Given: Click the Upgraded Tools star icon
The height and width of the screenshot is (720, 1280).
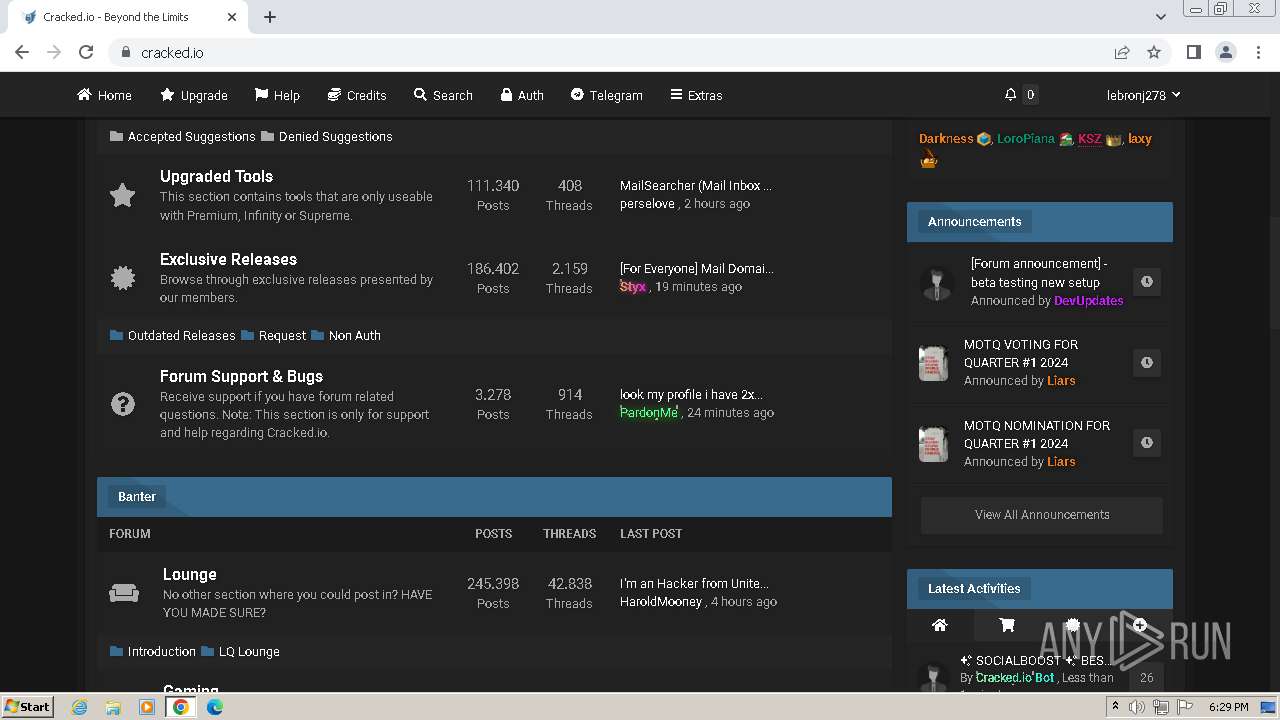Looking at the screenshot, I should [122, 195].
